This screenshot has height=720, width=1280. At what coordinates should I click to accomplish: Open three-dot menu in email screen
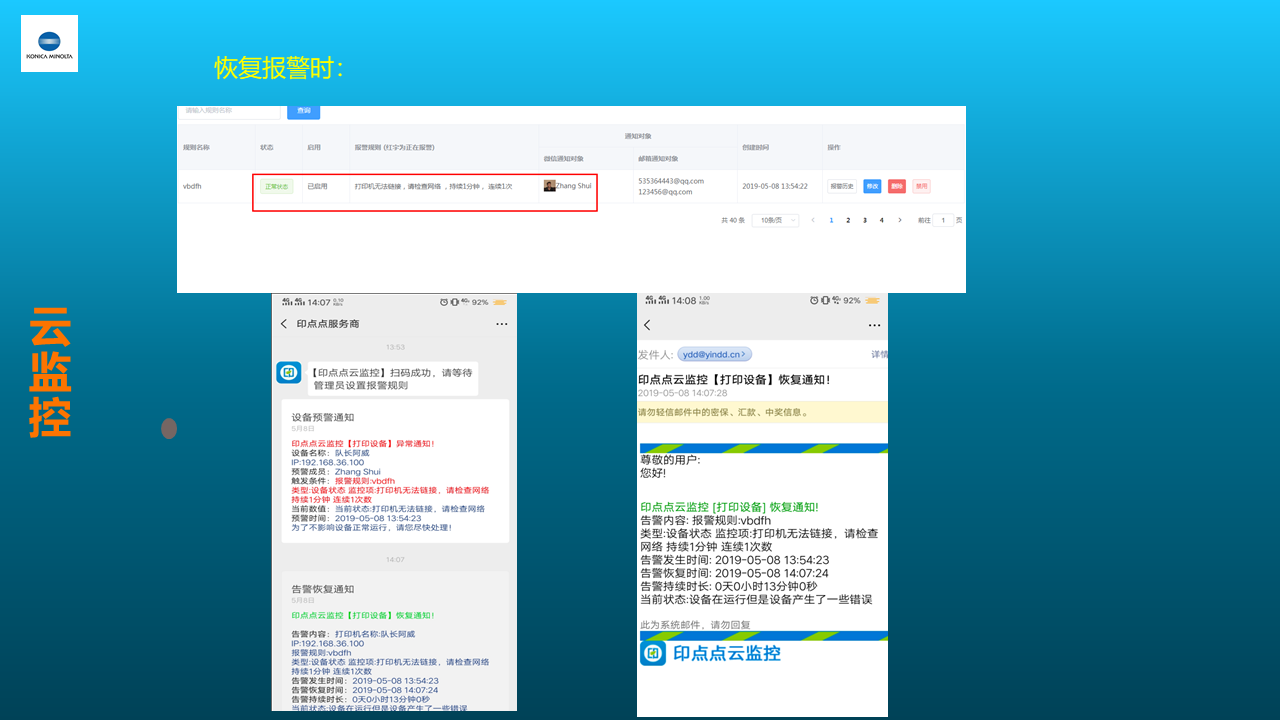point(874,325)
